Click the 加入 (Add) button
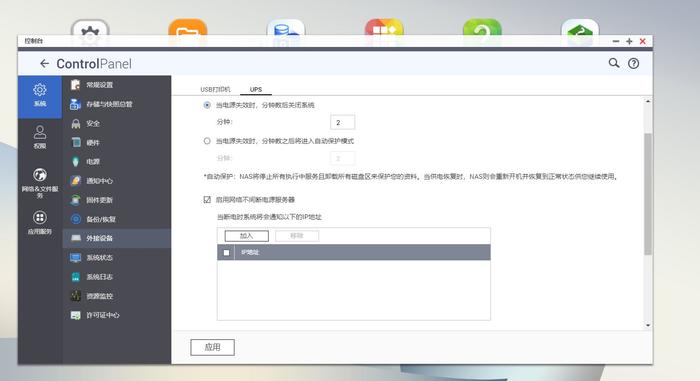Image resolution: width=700 pixels, height=381 pixels. (x=246, y=236)
